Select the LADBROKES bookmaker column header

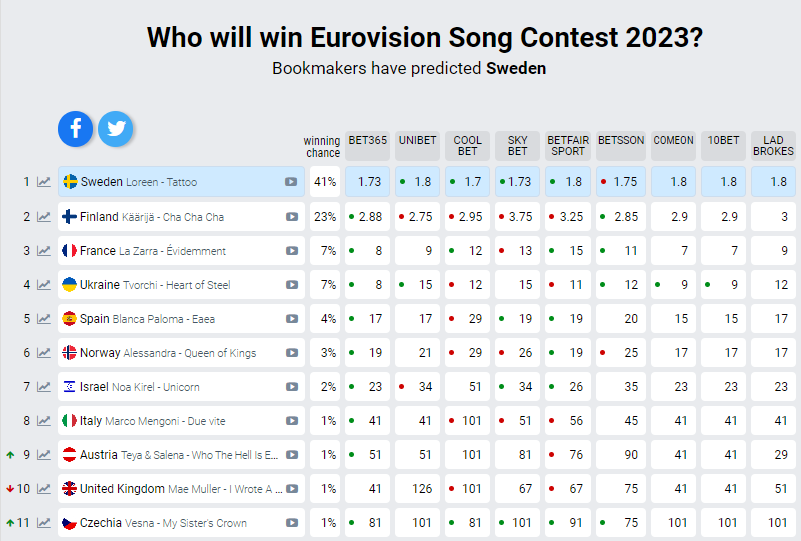point(773,146)
